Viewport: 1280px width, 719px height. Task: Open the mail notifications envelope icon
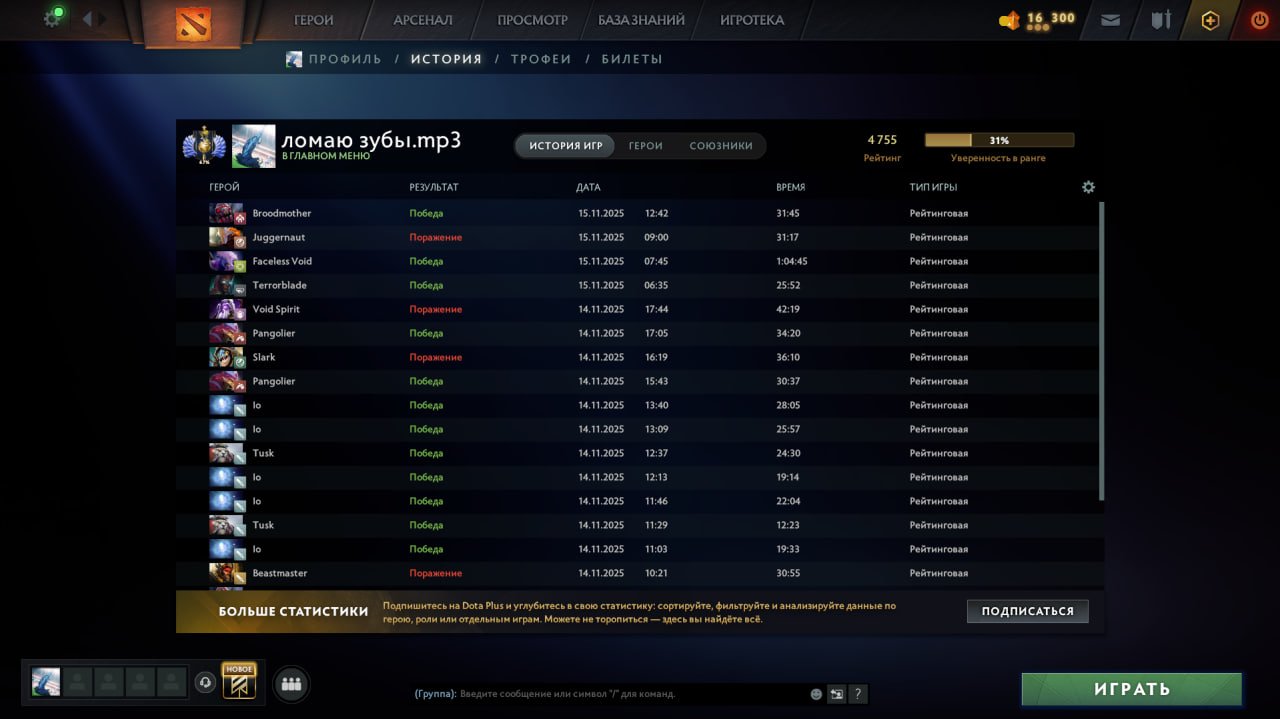click(x=1110, y=18)
